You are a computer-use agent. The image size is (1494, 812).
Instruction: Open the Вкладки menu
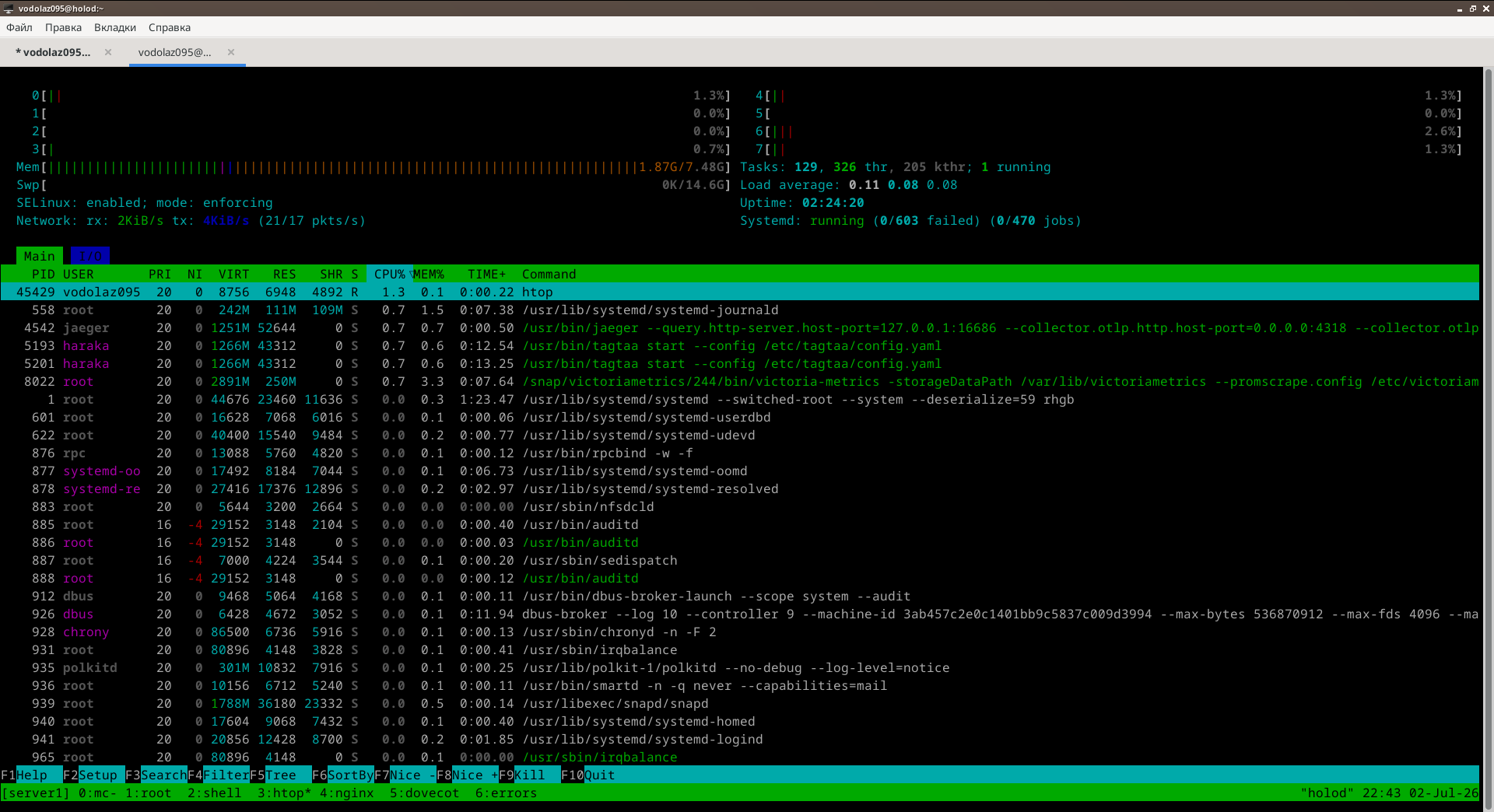click(x=115, y=27)
